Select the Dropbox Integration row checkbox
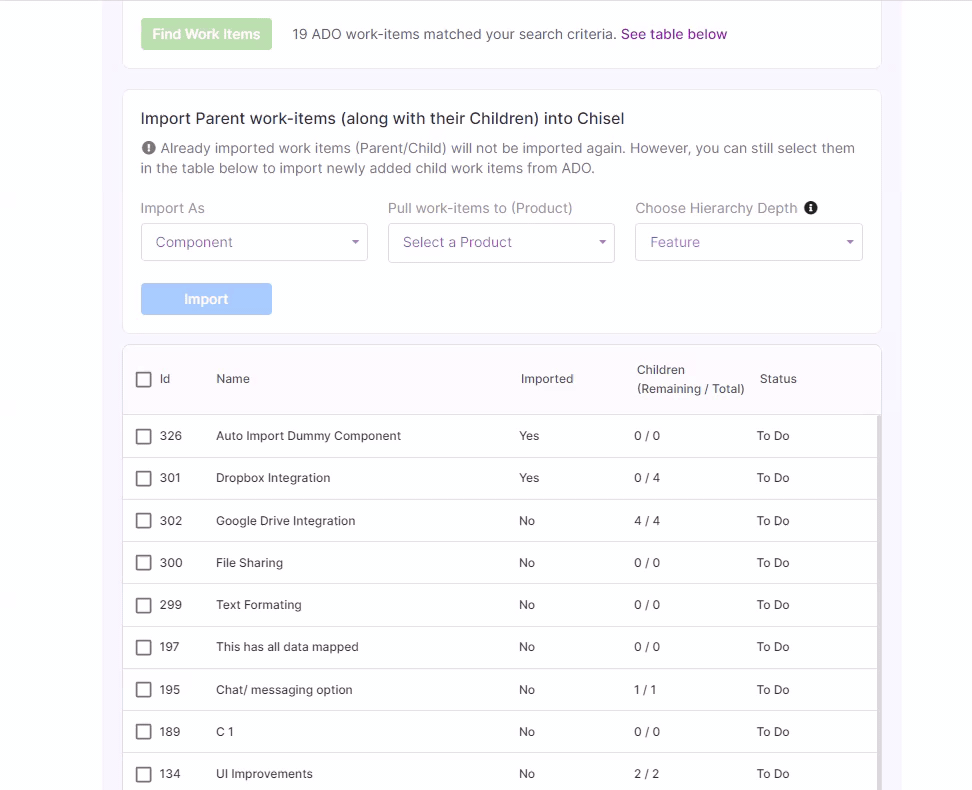The image size is (972, 790). pyautogui.click(x=143, y=479)
